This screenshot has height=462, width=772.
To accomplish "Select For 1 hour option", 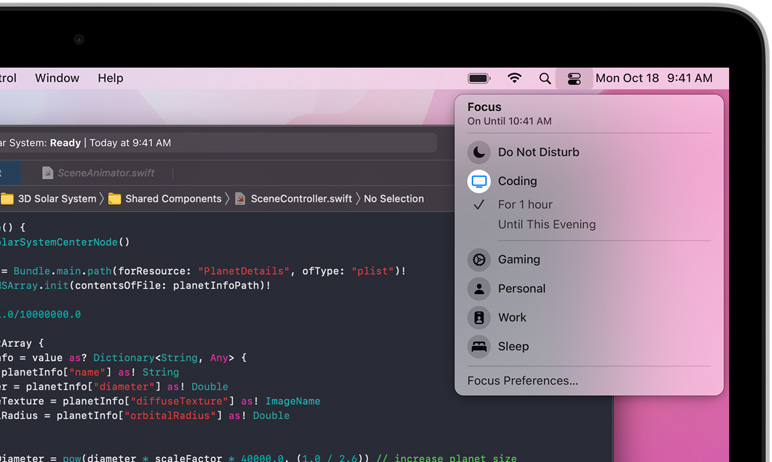I will click(525, 204).
